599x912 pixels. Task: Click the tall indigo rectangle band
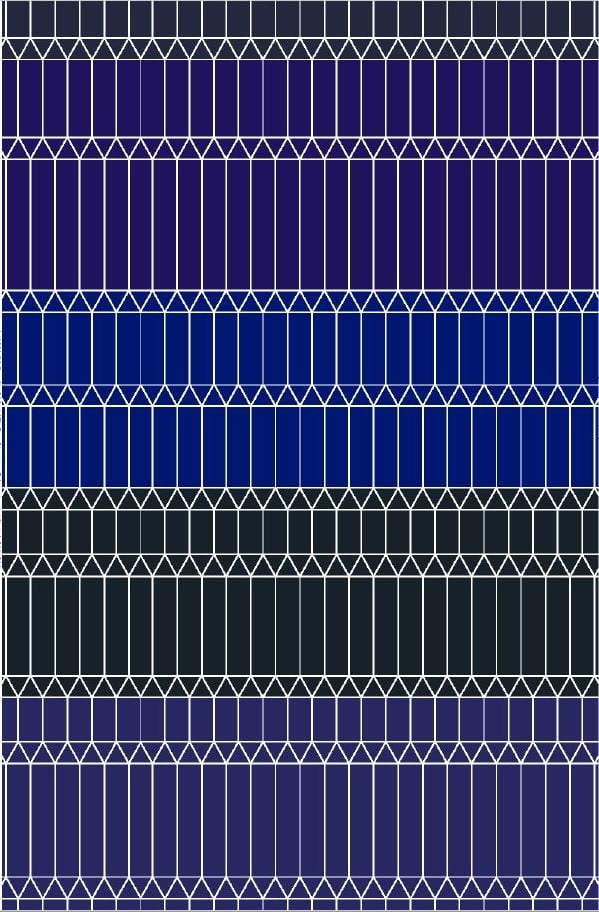[x=300, y=820]
